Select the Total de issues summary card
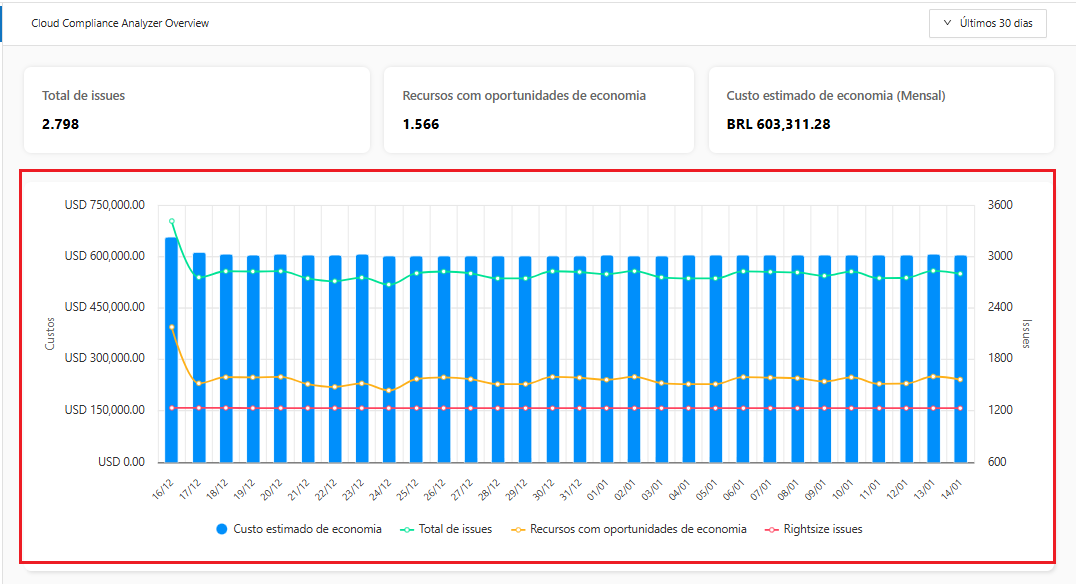Screen dimensions: 1076x584 (197, 110)
